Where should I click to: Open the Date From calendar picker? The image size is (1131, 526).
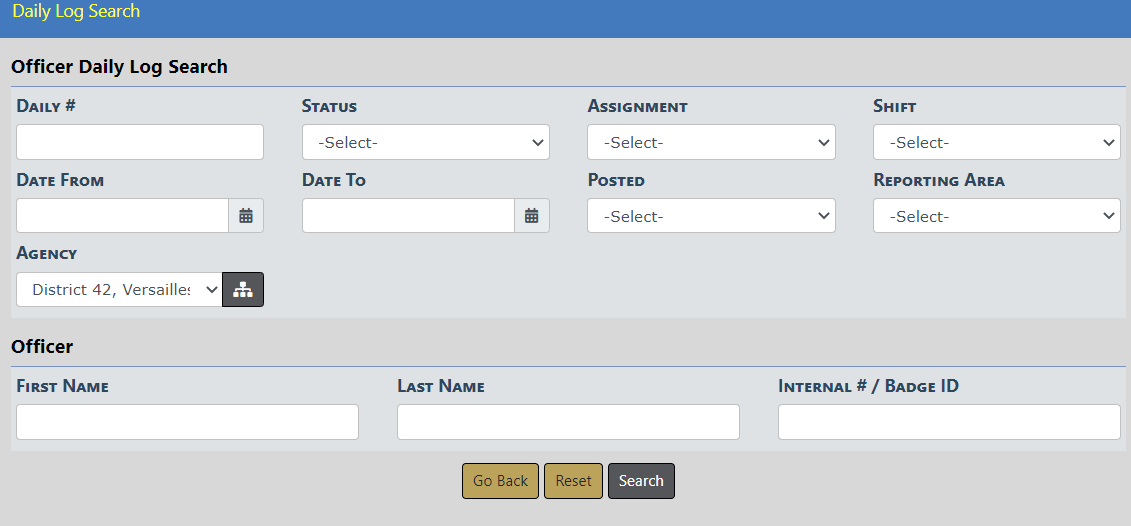(x=246, y=216)
